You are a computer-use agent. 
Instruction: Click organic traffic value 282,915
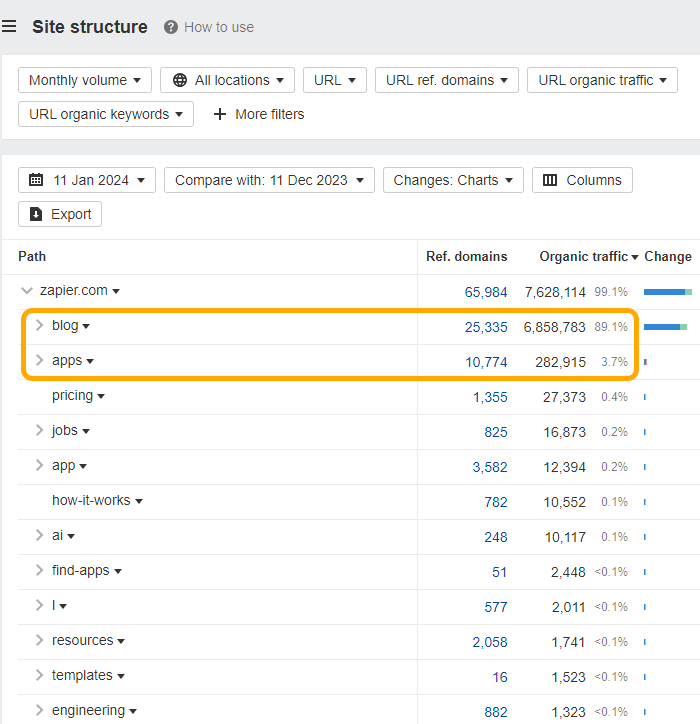point(561,362)
